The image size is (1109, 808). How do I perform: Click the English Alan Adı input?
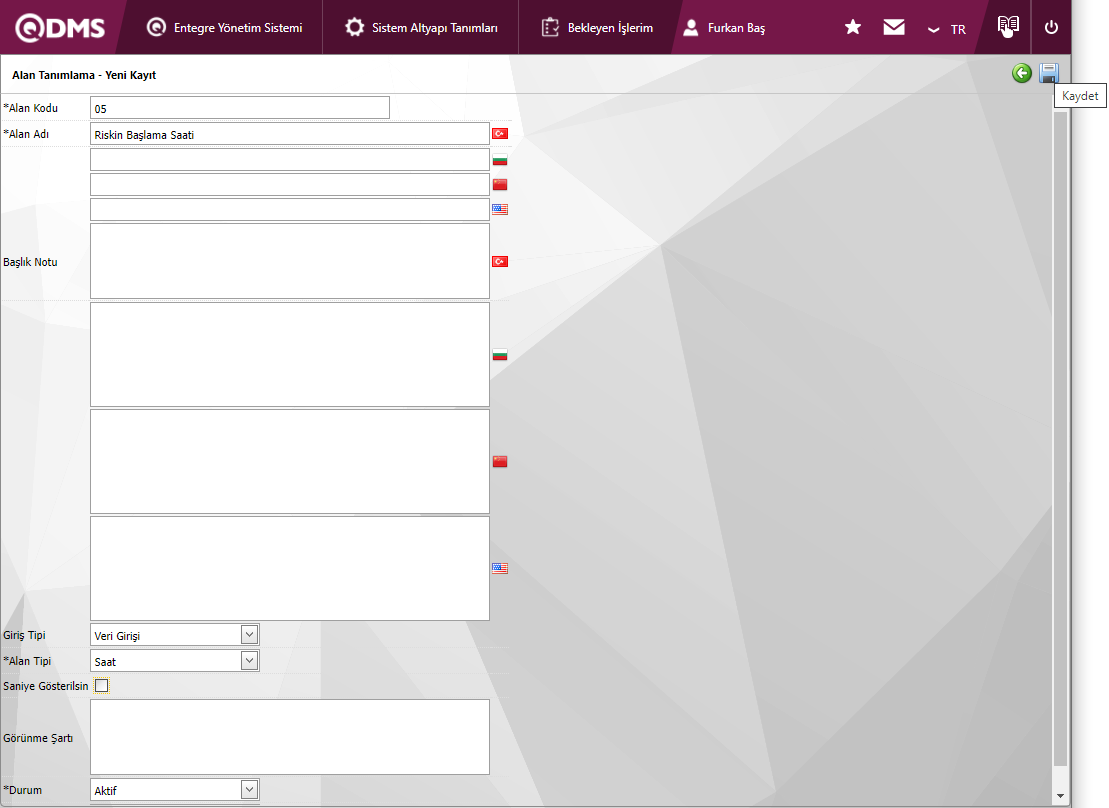(290, 209)
